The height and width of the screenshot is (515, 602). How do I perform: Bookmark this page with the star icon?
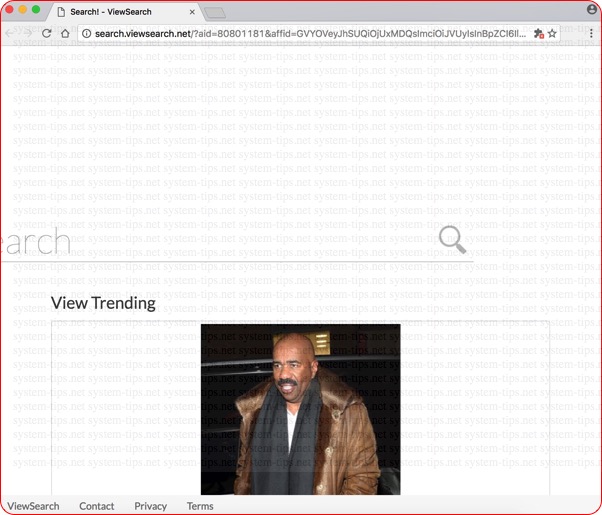[x=552, y=33]
